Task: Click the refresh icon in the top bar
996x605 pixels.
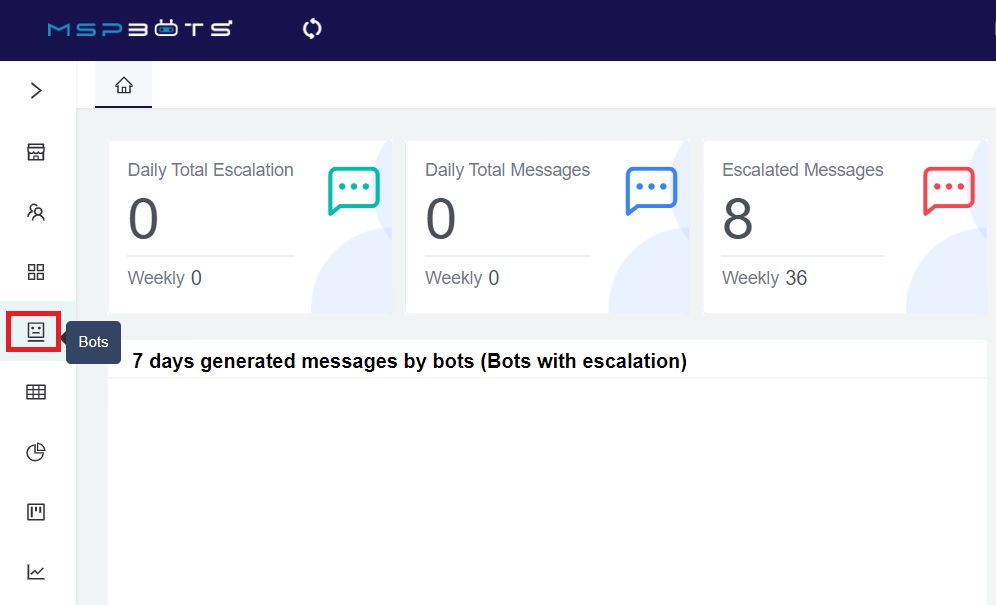Action: pyautogui.click(x=311, y=29)
